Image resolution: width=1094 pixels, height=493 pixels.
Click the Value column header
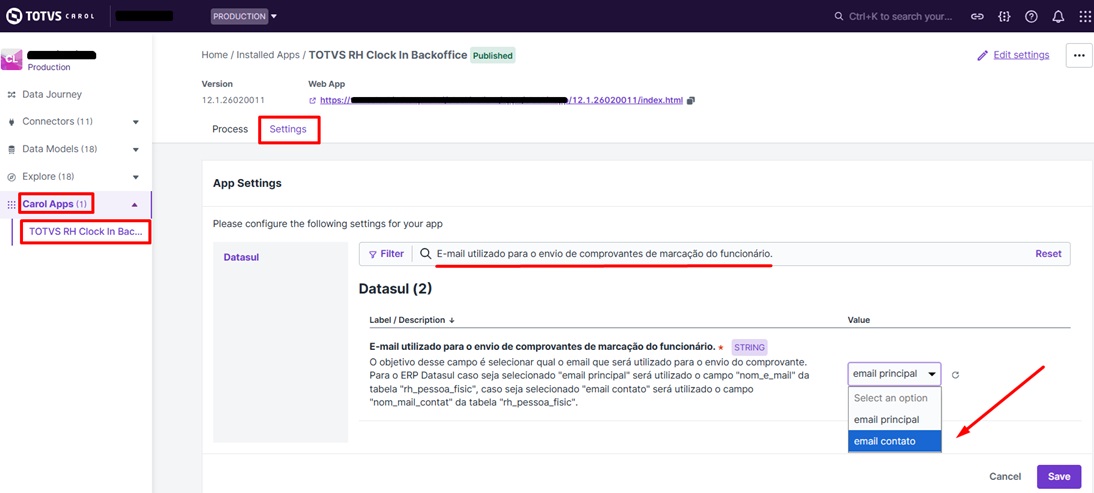[x=859, y=320]
